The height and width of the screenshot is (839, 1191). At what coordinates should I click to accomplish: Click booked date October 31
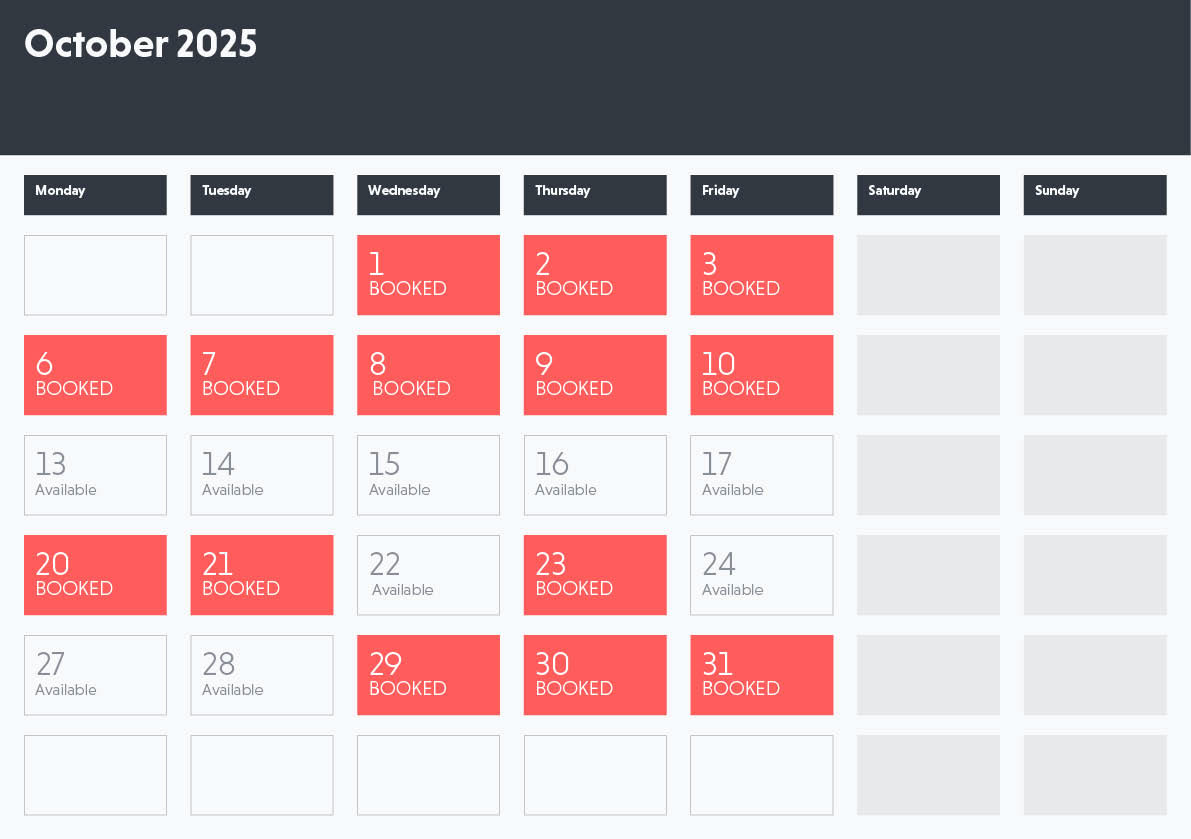761,675
